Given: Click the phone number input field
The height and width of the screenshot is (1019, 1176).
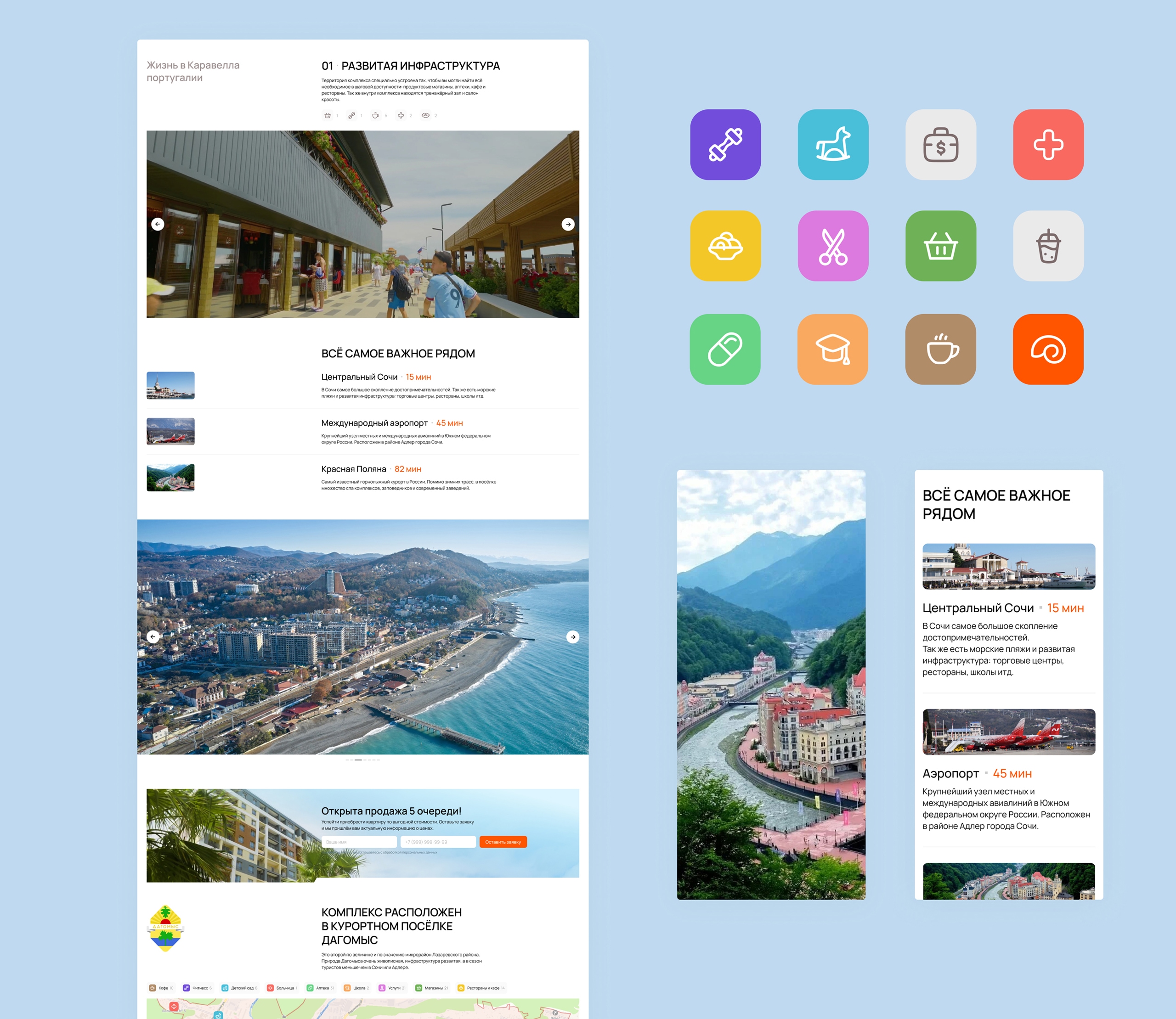Looking at the screenshot, I should pyautogui.click(x=438, y=842).
